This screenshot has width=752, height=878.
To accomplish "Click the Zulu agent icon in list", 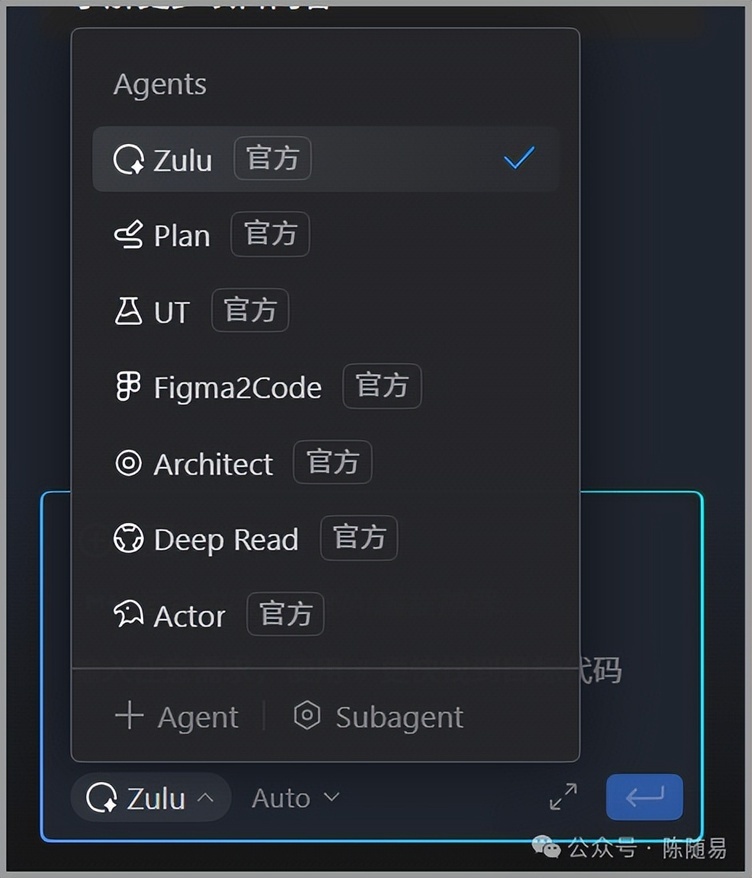I will [129, 160].
